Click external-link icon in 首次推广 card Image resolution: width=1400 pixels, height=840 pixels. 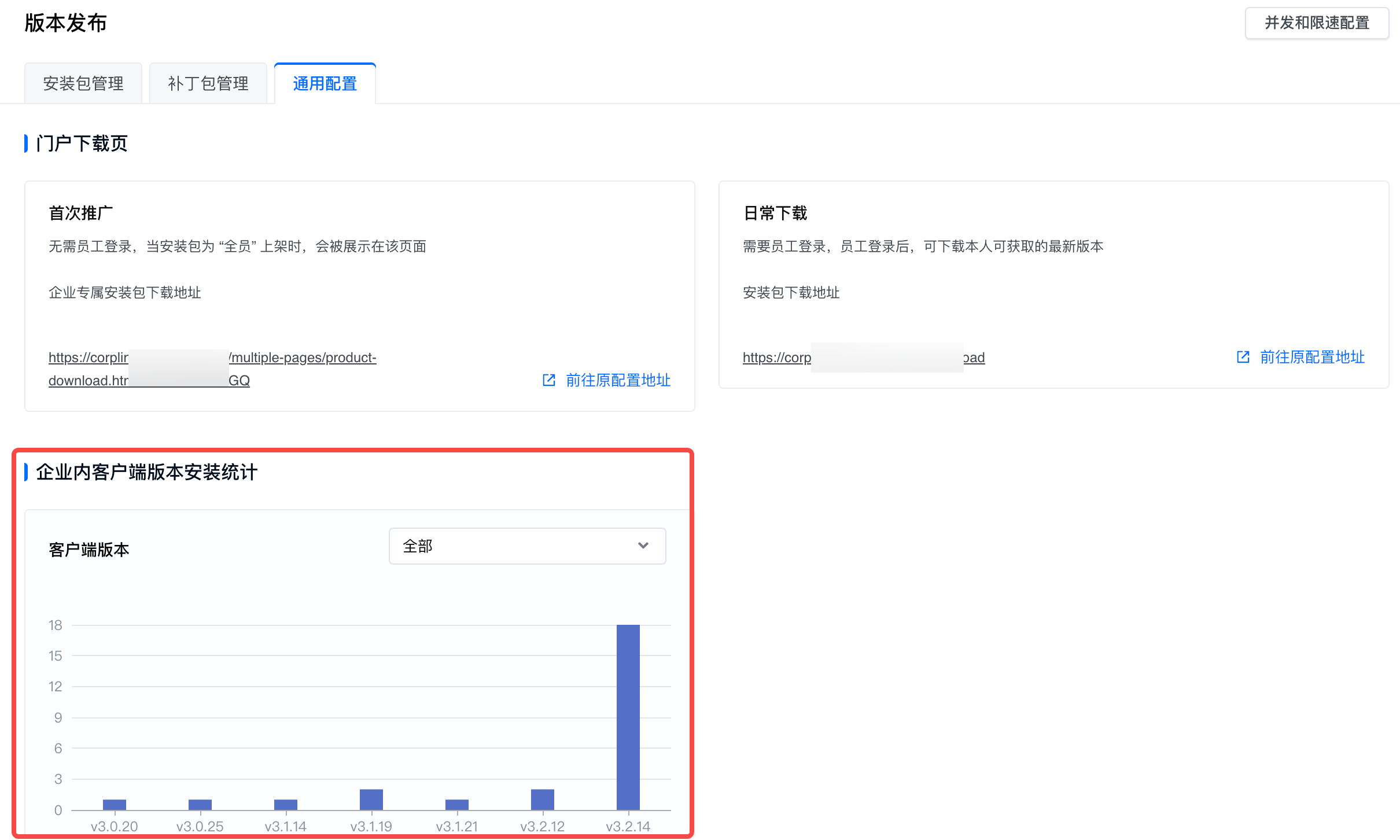point(548,380)
